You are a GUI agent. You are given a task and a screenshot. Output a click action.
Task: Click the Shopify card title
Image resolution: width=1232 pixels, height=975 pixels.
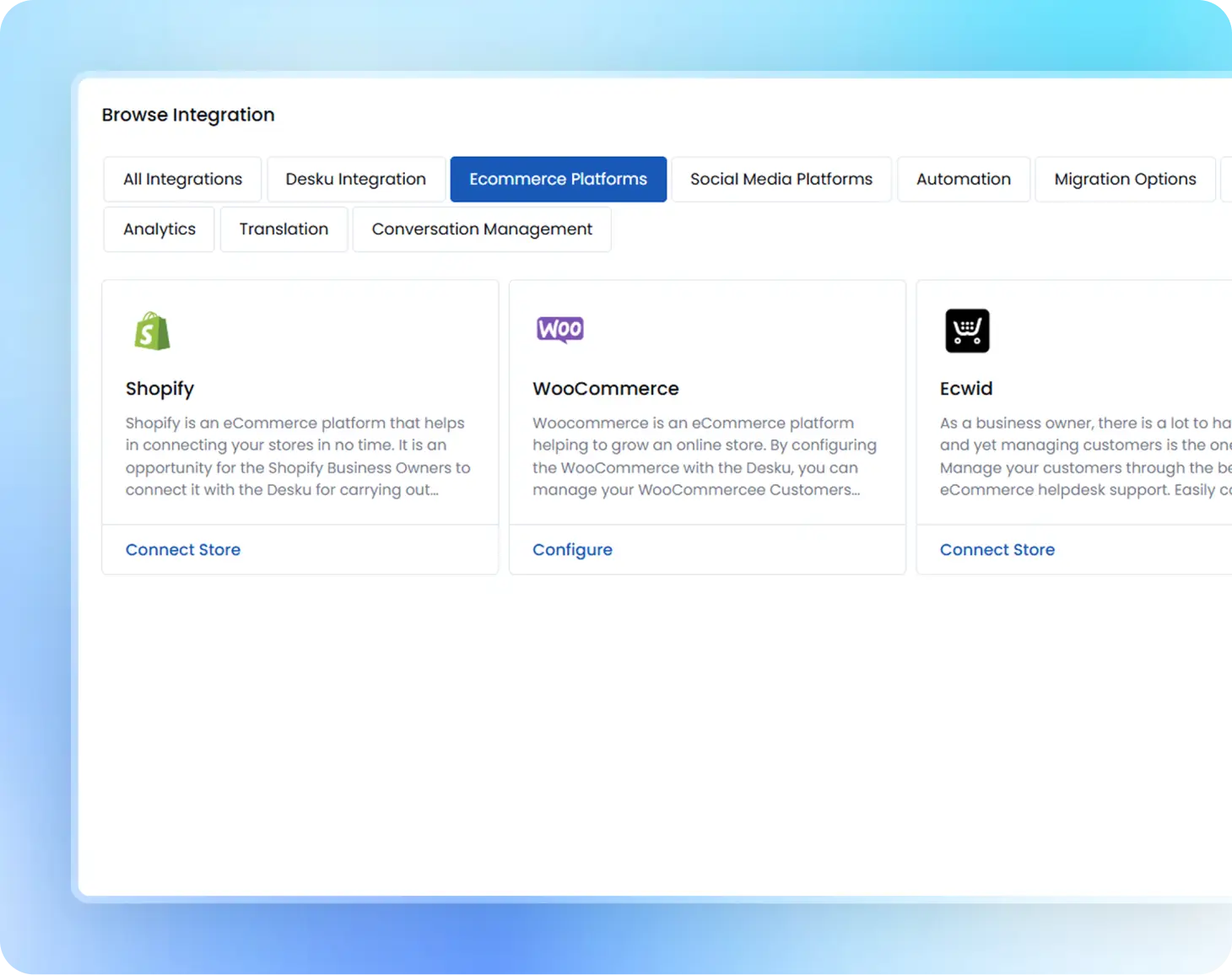[x=159, y=389]
